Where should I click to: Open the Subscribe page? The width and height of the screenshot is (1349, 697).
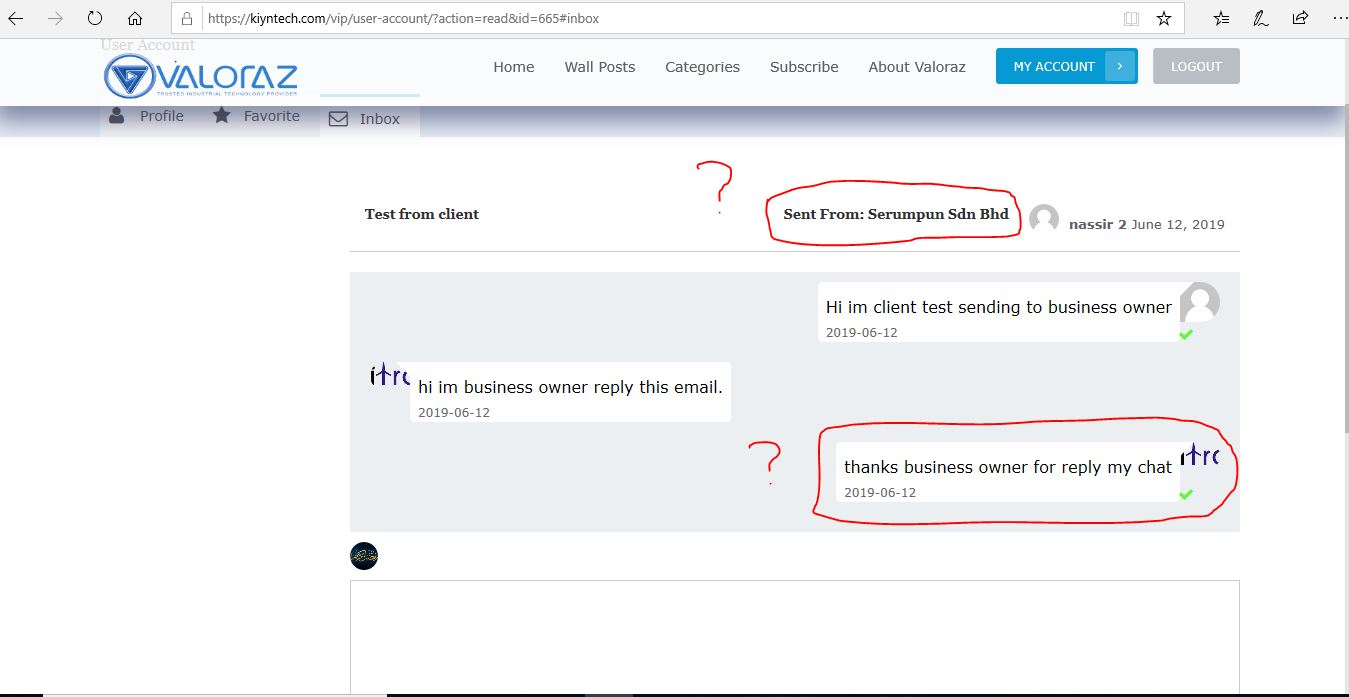[804, 67]
